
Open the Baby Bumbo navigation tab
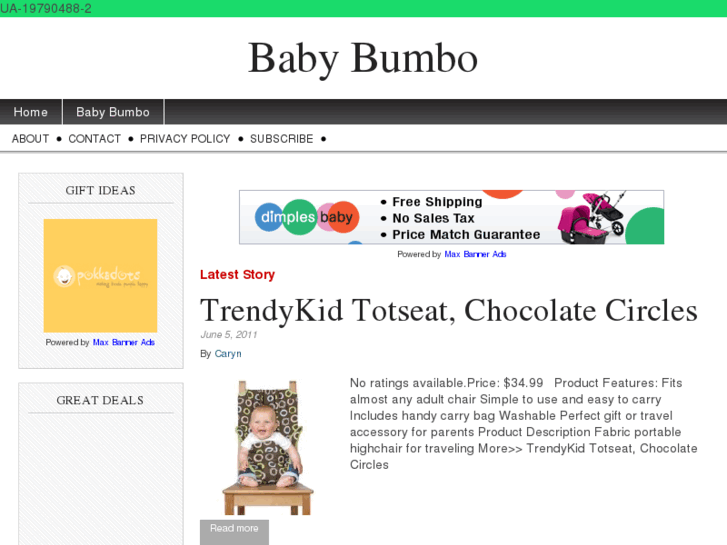113,112
